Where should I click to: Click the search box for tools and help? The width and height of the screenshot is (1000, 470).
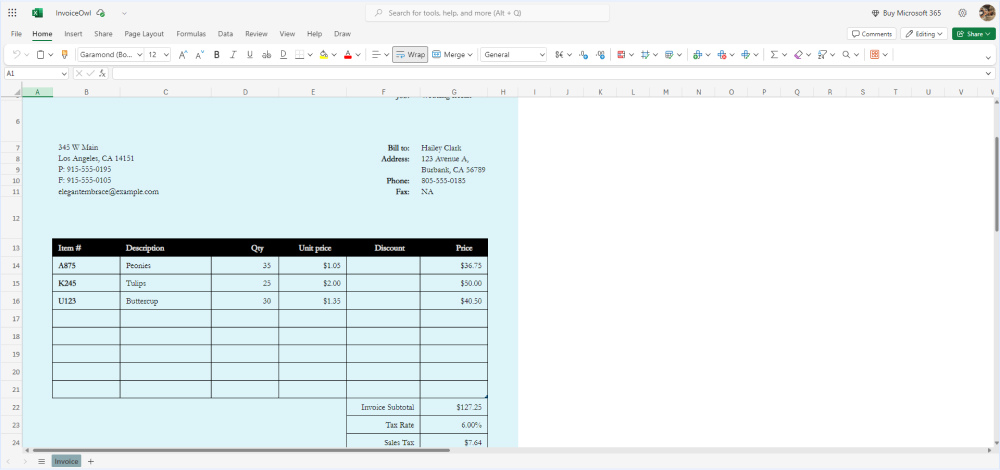[488, 13]
